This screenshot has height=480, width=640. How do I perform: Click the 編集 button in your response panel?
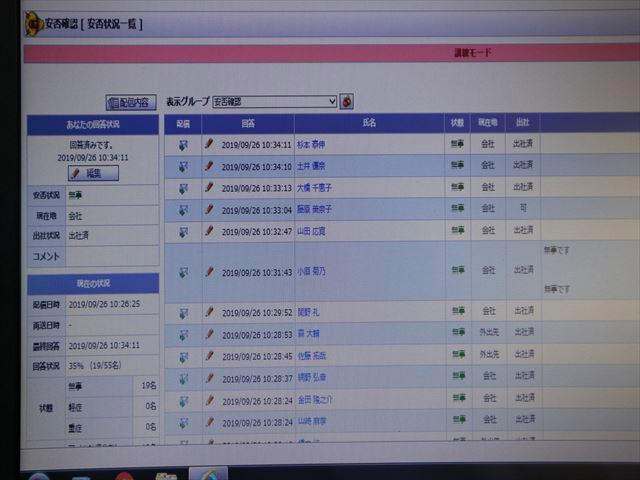[x=93, y=173]
